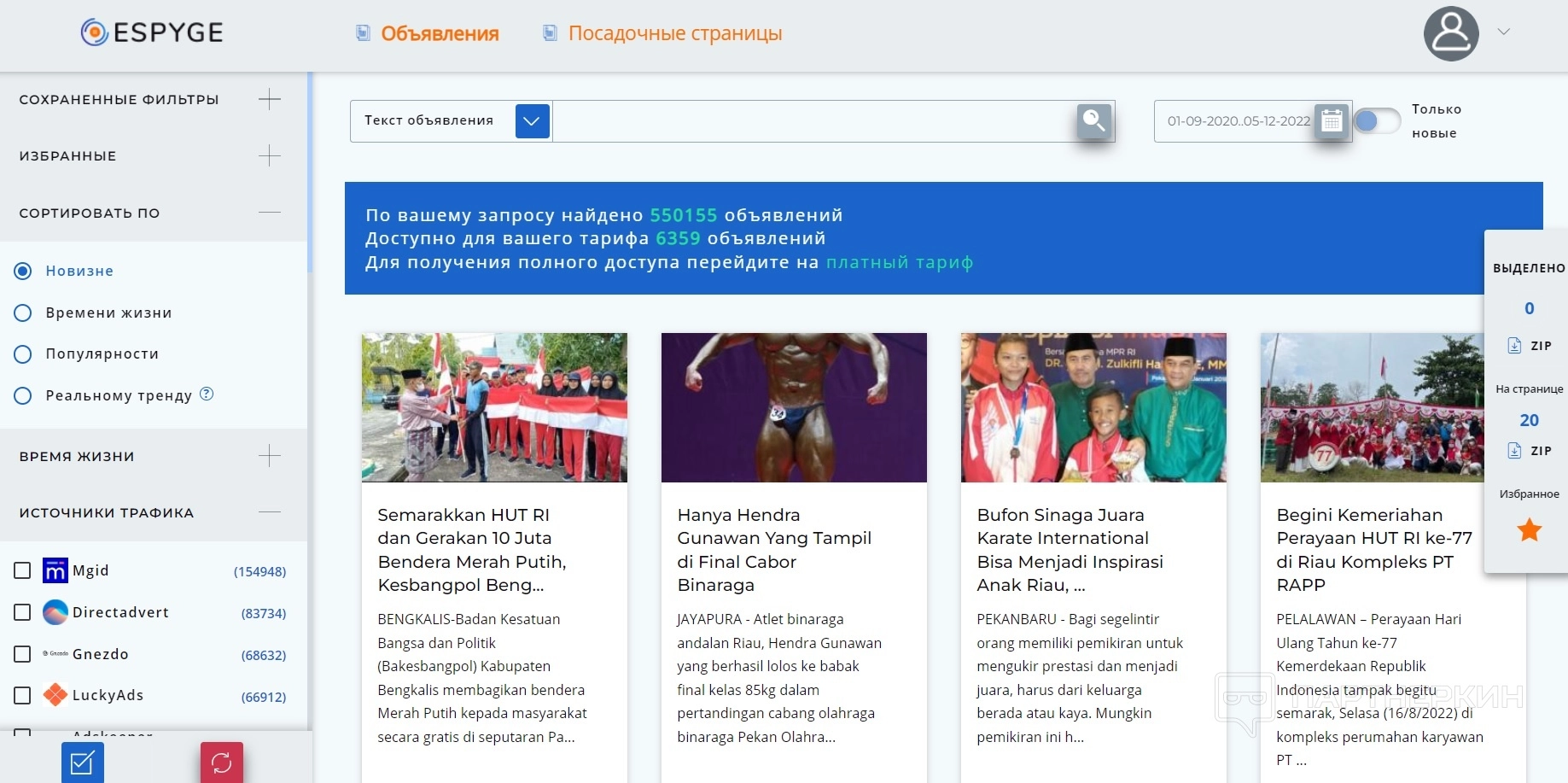
Task: Follow the платный тариф link
Action: tap(900, 262)
